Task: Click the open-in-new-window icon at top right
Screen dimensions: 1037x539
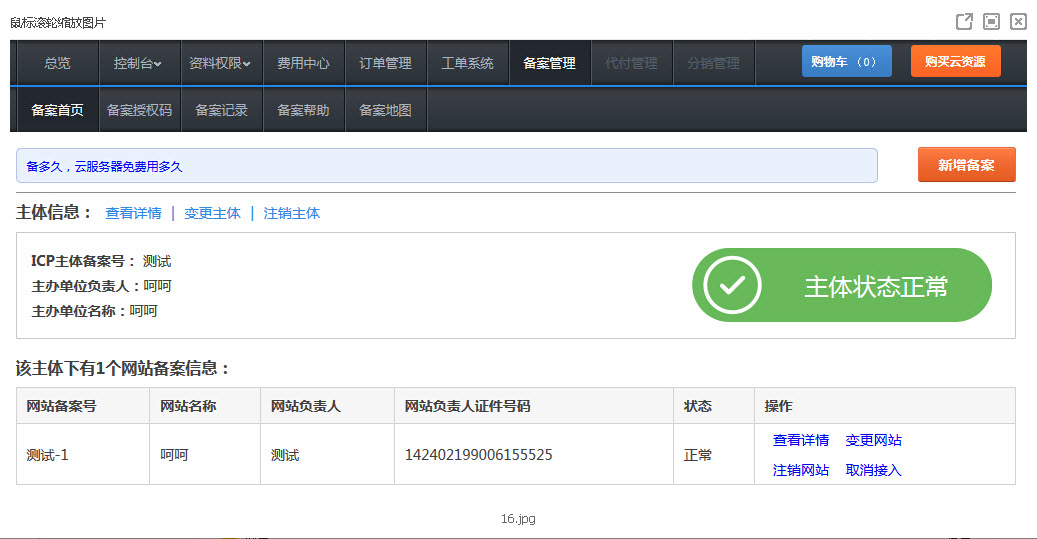Action: tap(964, 21)
